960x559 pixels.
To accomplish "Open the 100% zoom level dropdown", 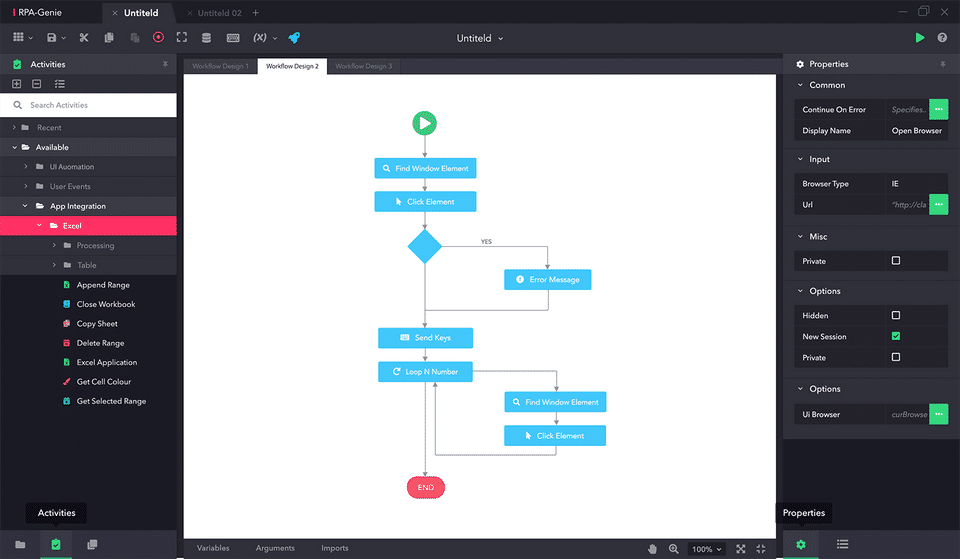I will [707, 549].
